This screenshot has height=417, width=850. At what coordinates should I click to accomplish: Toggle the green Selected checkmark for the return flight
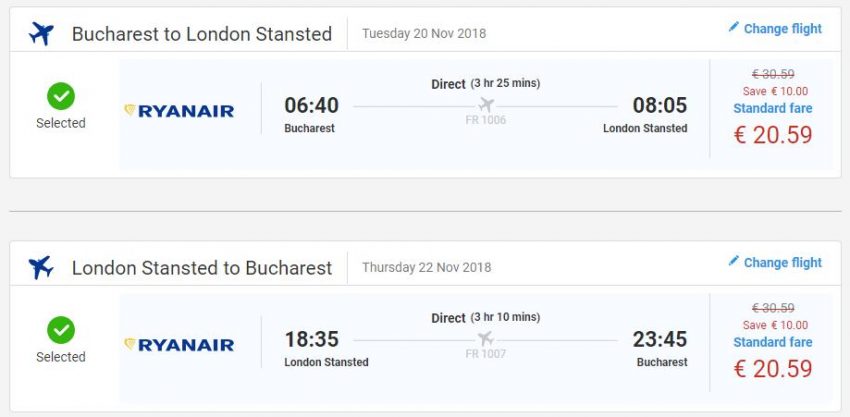pos(61,330)
